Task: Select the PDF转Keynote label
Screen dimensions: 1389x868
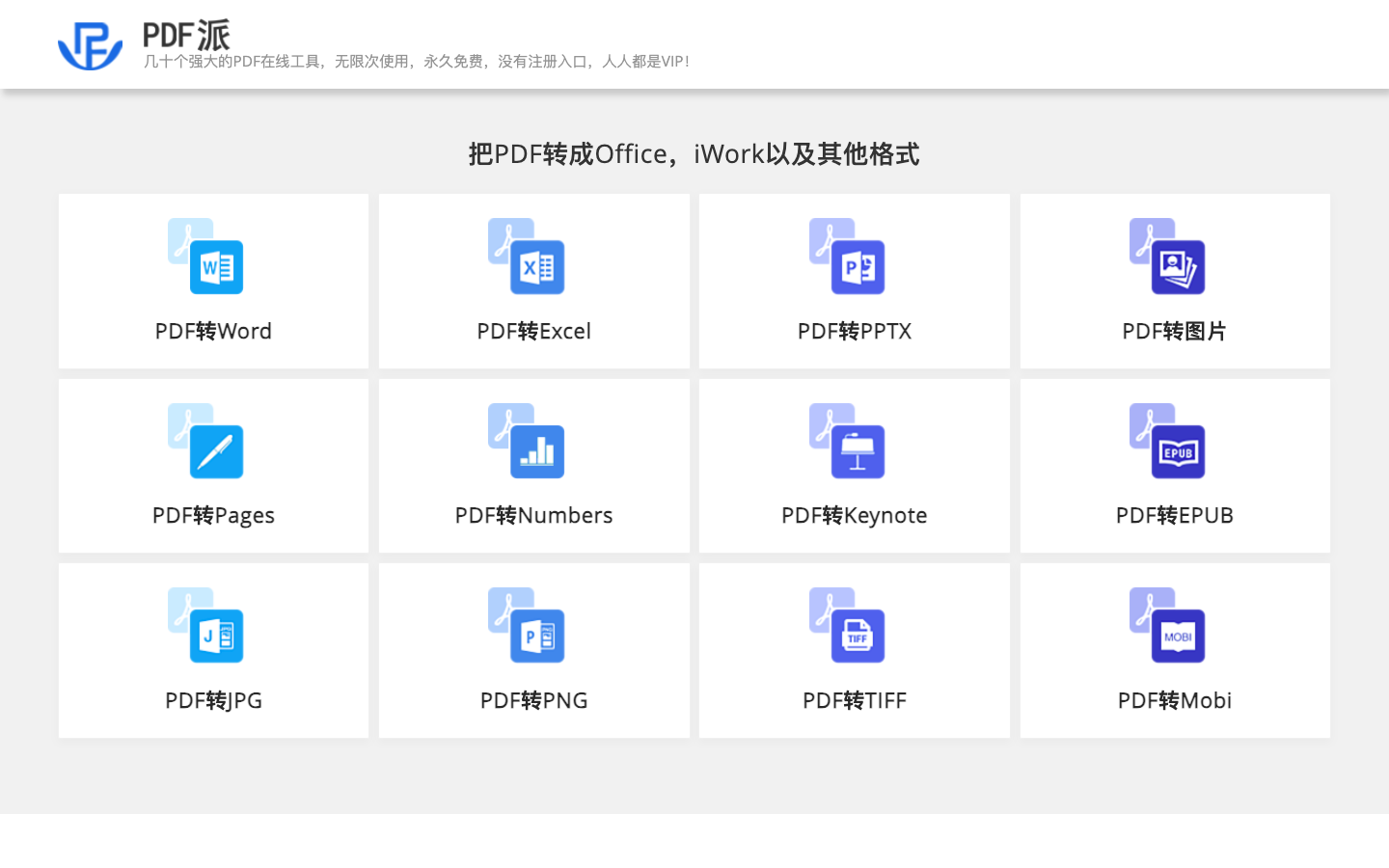Action: pos(854,516)
